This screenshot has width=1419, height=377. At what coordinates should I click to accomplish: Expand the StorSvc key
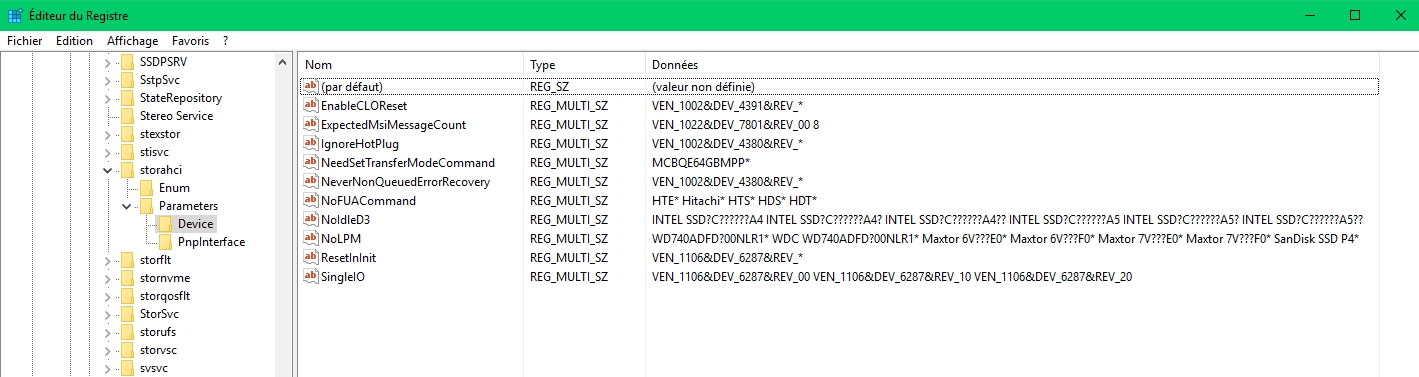[107, 314]
